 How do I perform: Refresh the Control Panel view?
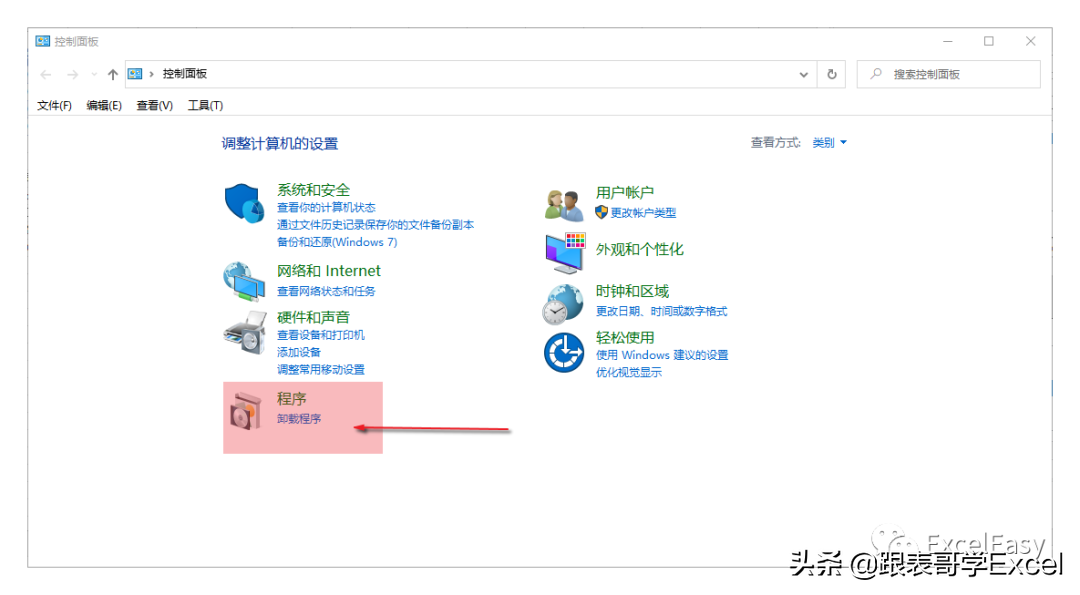pyautogui.click(x=831, y=74)
